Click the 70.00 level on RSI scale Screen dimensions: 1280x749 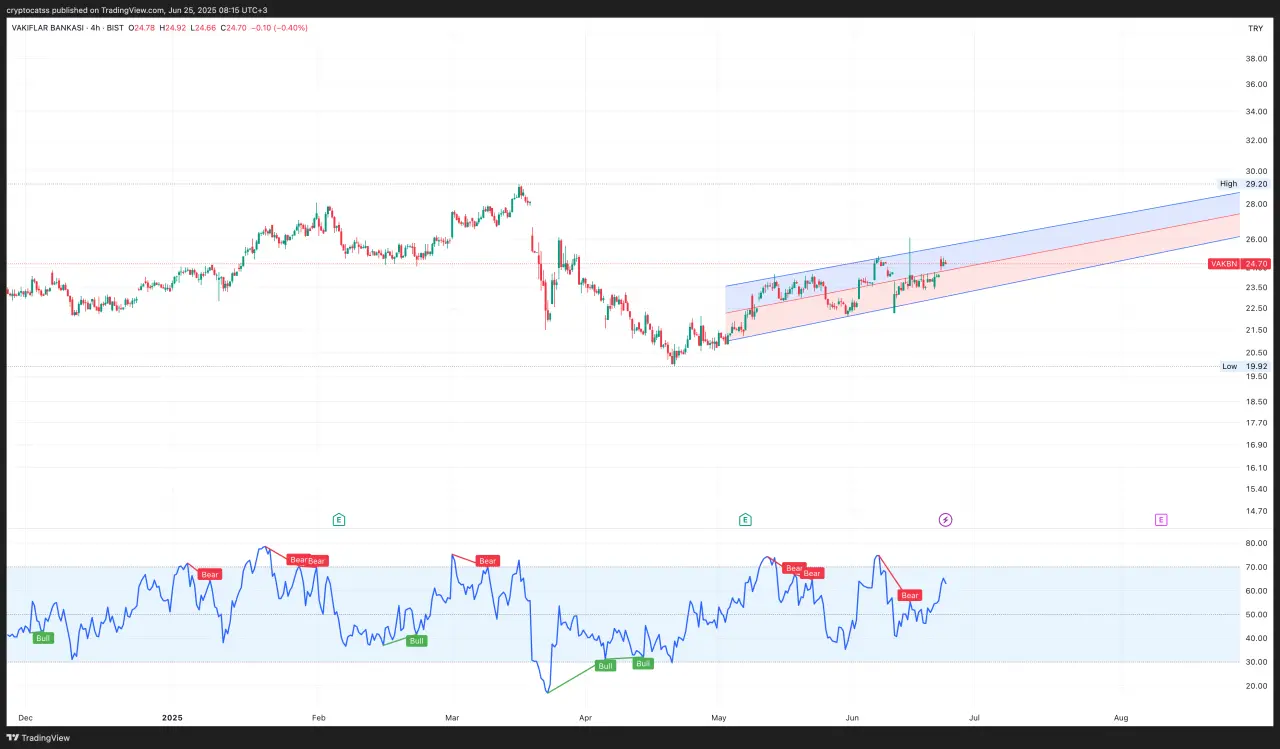point(1256,567)
